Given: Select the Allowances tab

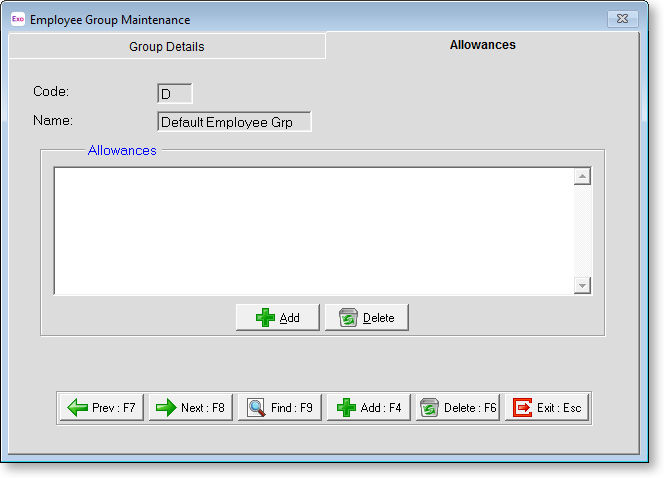Looking at the screenshot, I should (x=483, y=45).
